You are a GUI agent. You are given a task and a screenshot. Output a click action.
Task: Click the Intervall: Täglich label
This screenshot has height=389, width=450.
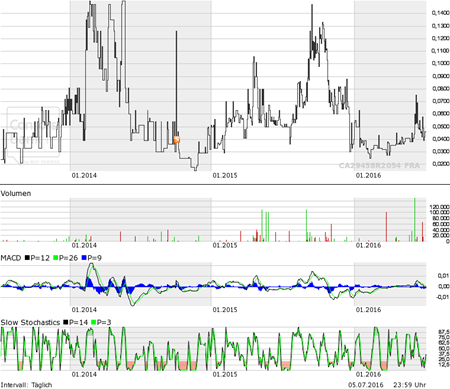pyautogui.click(x=26, y=385)
